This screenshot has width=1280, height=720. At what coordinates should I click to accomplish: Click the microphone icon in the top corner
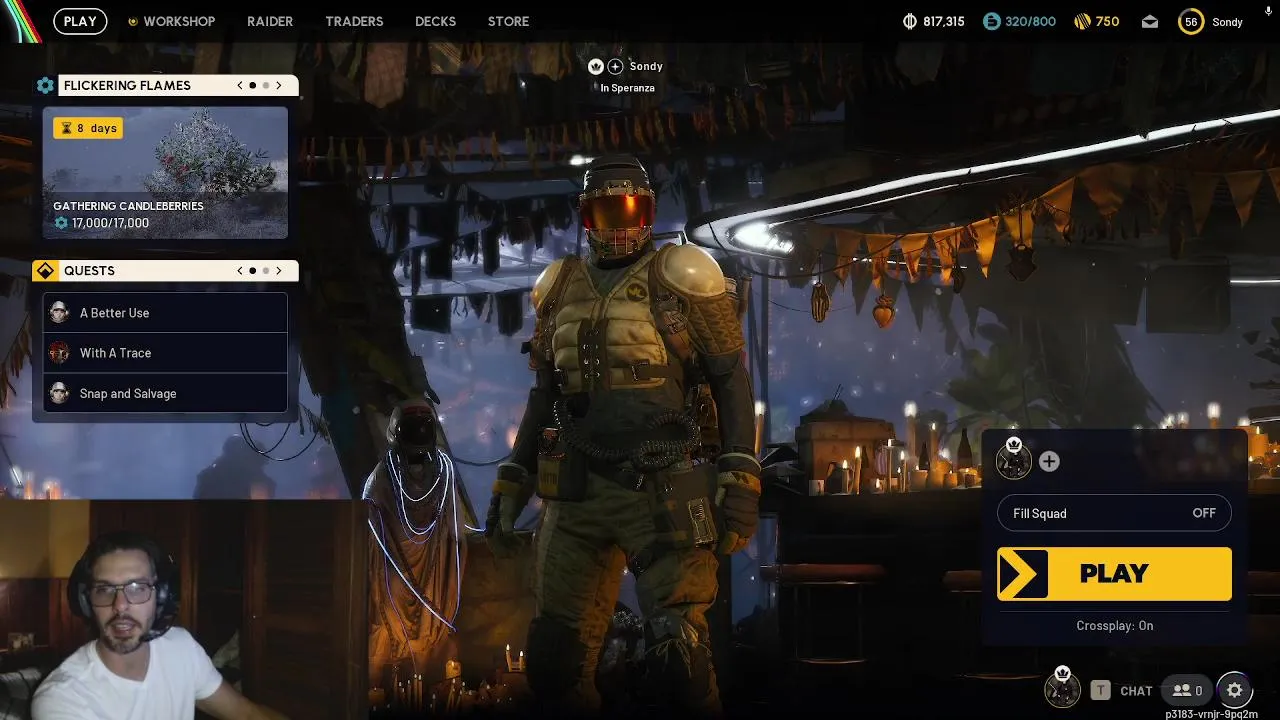(x=1269, y=11)
